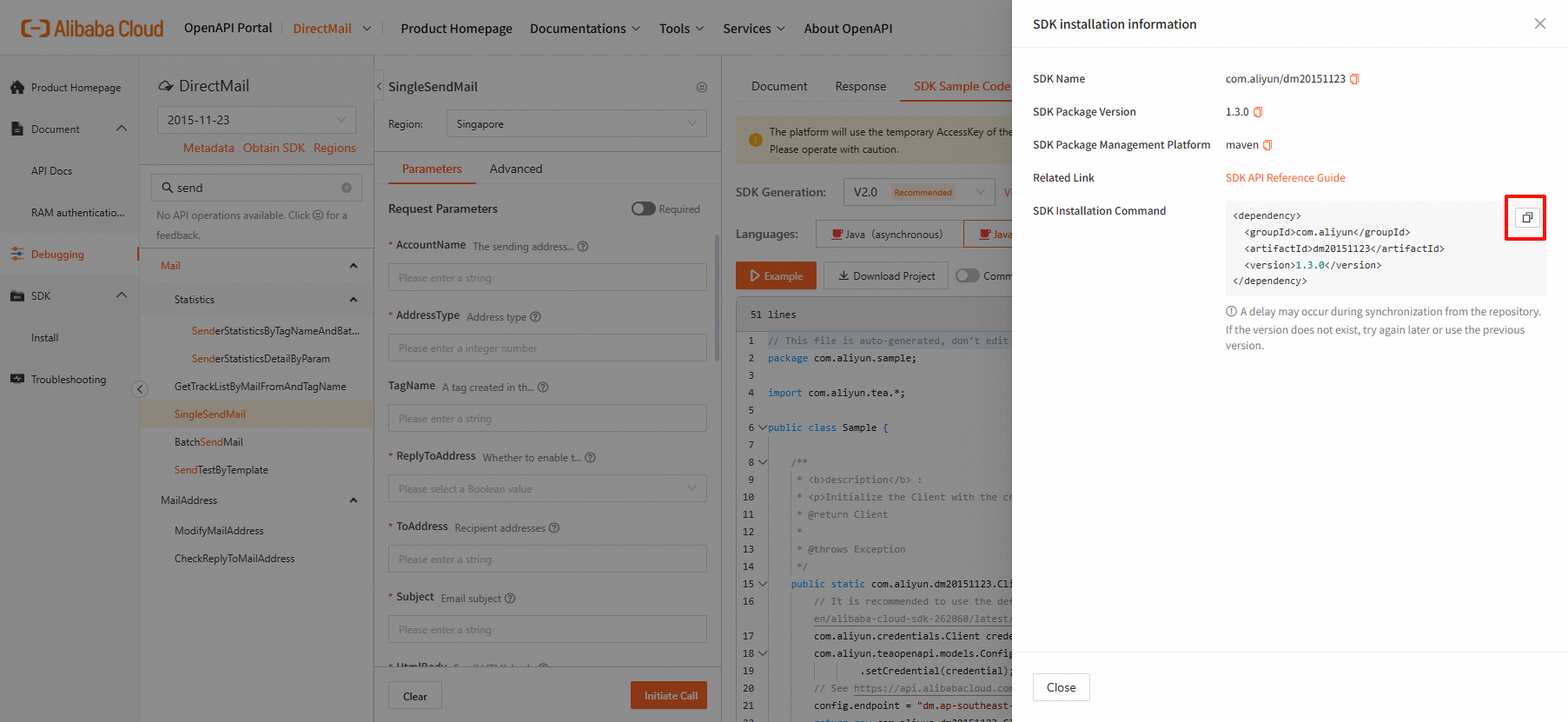Image resolution: width=1568 pixels, height=722 pixels.
Task: Select SendTestByTemplate API
Action: point(221,470)
